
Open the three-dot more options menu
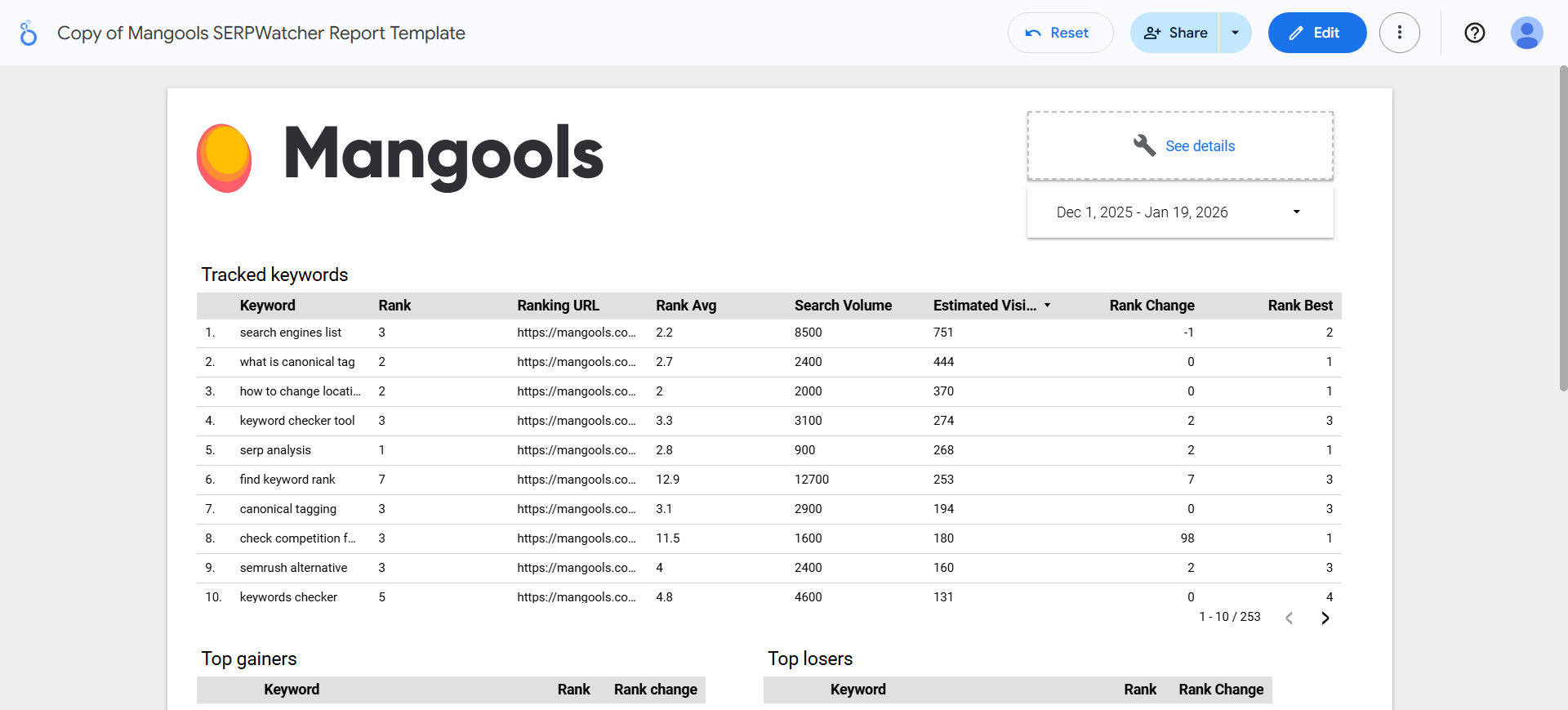1399,33
